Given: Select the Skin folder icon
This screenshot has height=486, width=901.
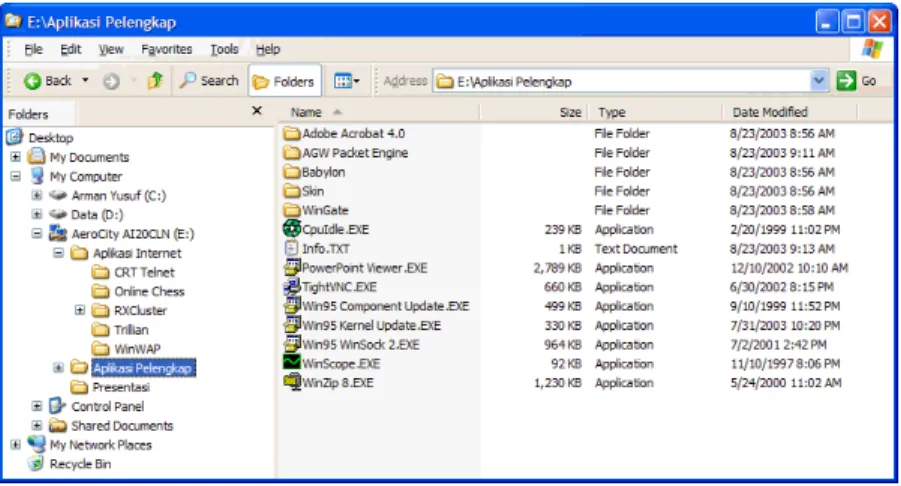Looking at the screenshot, I should click(x=292, y=191).
